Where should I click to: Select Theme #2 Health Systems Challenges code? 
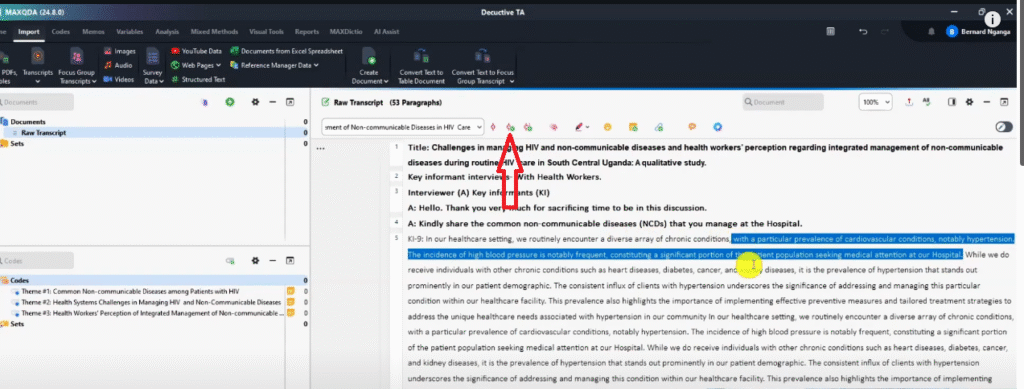pyautogui.click(x=151, y=302)
